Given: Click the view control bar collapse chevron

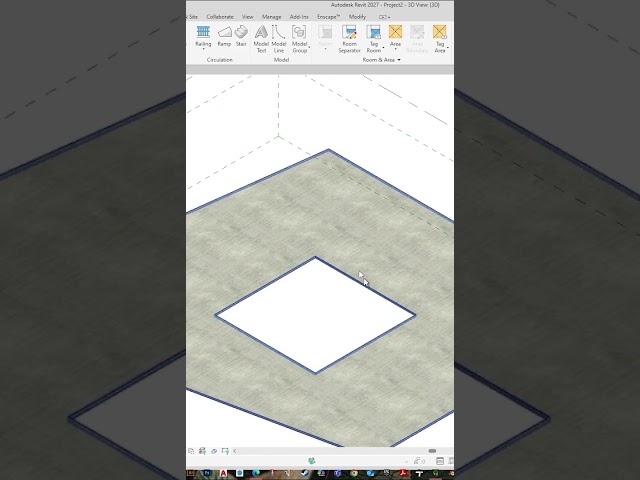Looking at the screenshot, I should click(x=235, y=451).
